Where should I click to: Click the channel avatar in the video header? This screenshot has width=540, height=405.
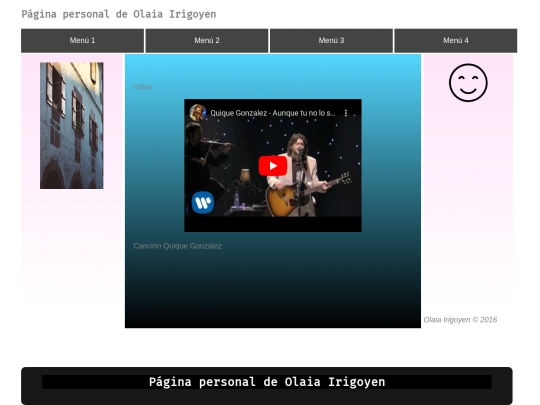198,113
